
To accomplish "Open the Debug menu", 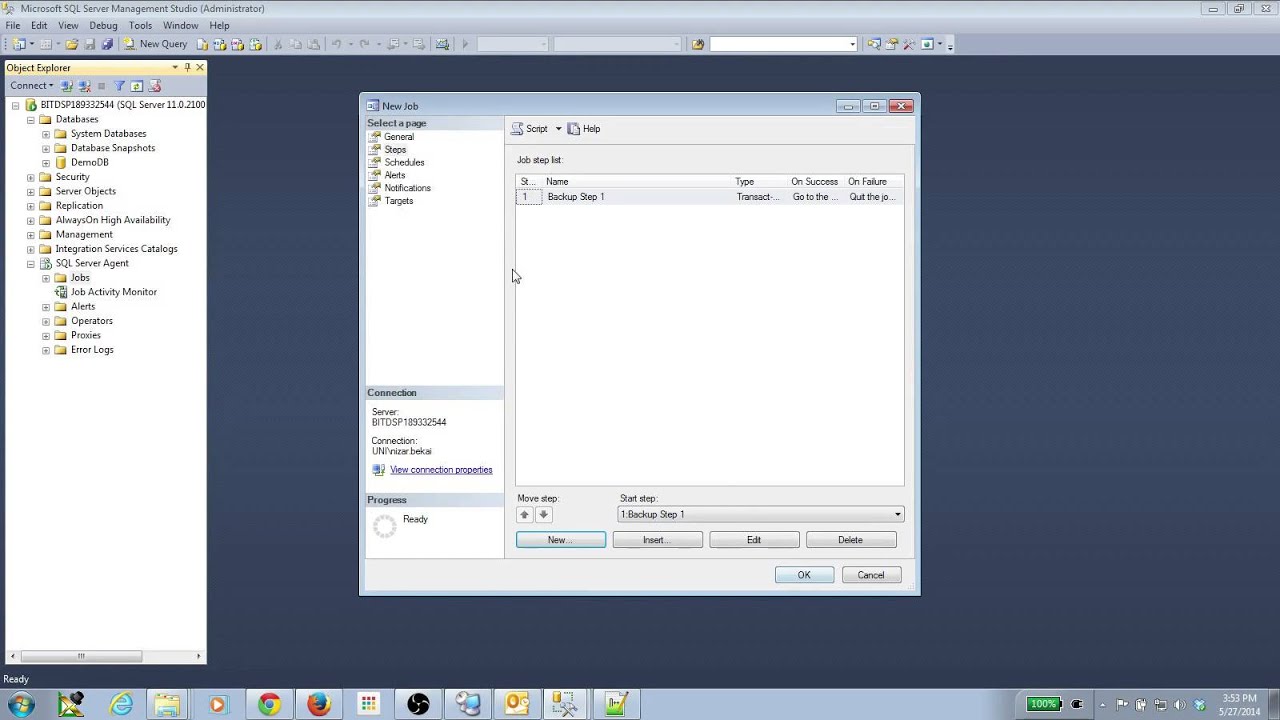I will pos(103,25).
